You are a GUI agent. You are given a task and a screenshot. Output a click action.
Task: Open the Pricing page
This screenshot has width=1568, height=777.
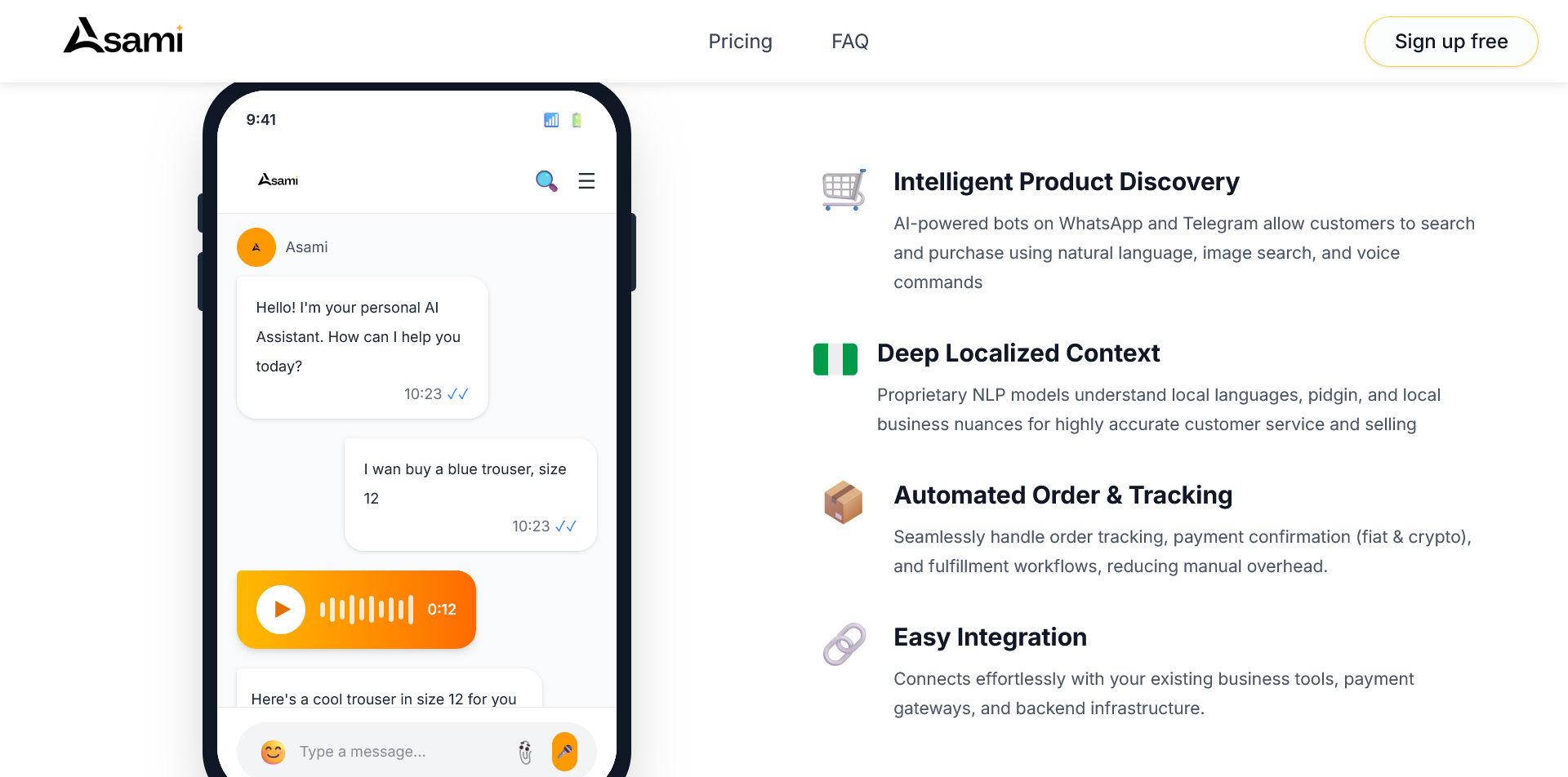(x=740, y=42)
